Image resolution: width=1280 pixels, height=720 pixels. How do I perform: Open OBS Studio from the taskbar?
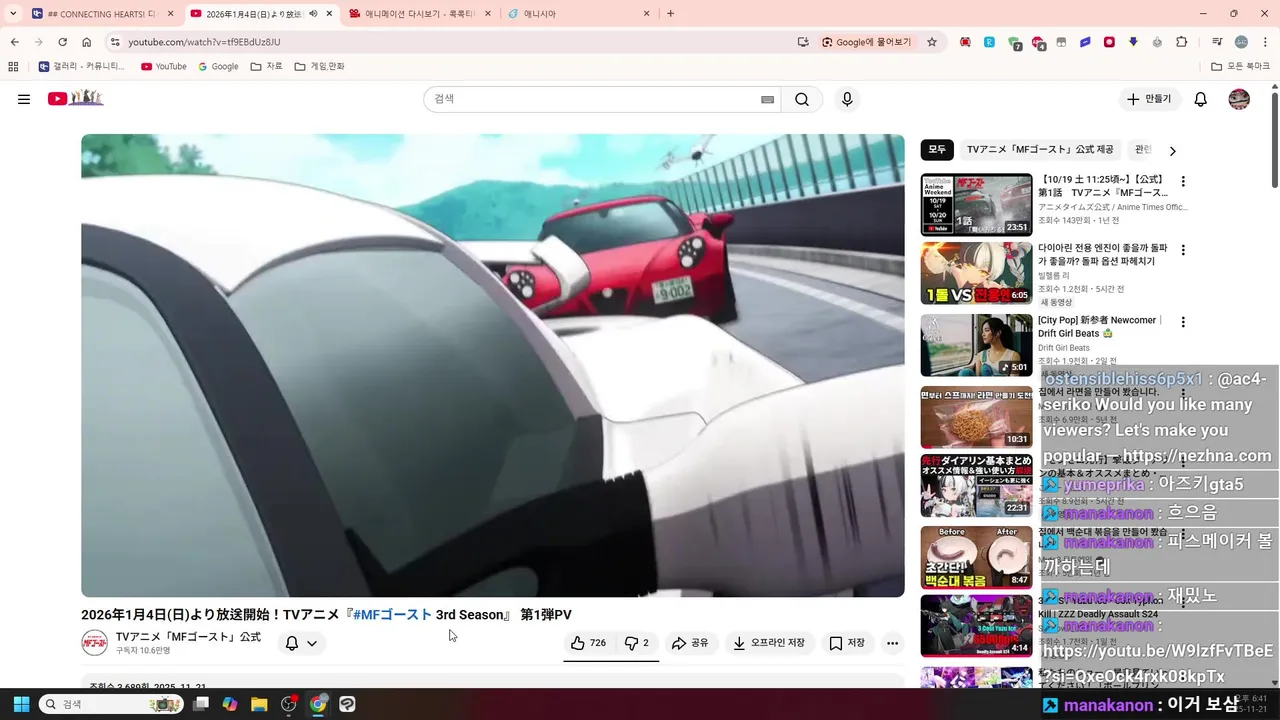click(289, 704)
